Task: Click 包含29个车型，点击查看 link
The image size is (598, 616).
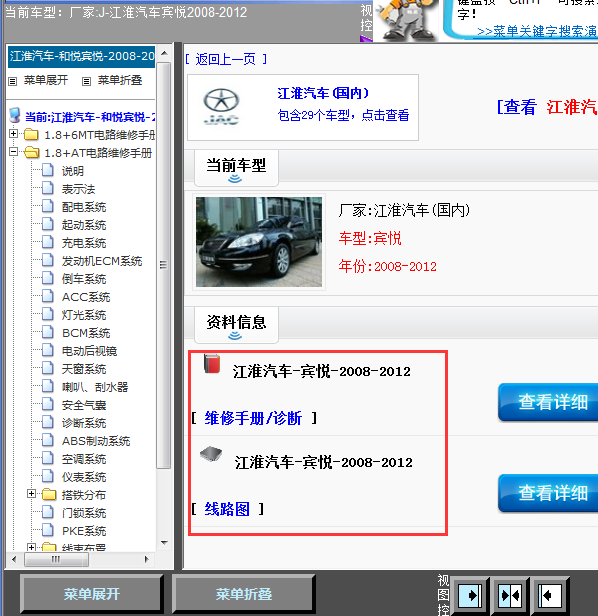Action: coord(343,115)
